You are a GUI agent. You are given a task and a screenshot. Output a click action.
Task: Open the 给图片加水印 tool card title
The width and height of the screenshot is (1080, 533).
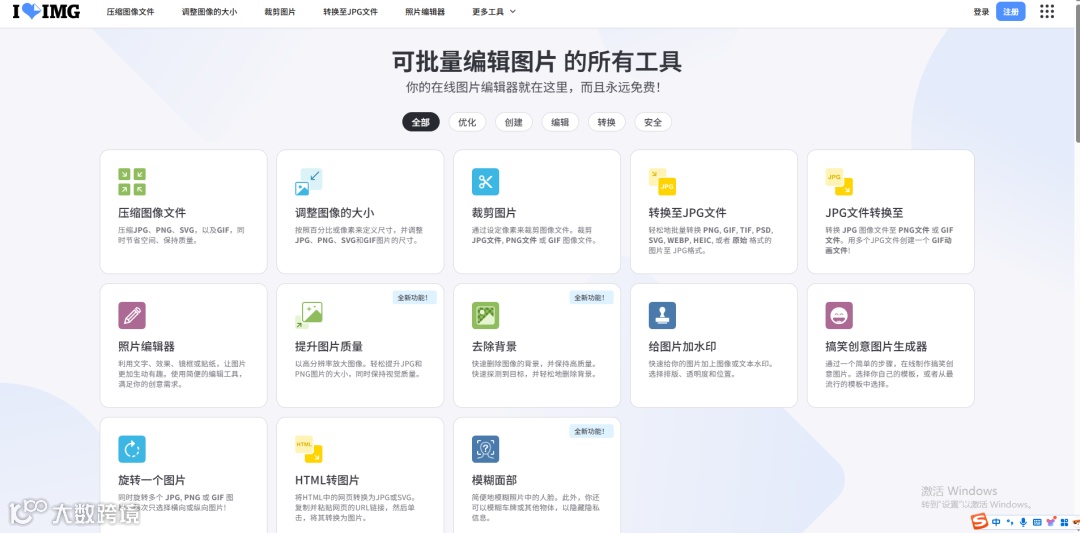pyautogui.click(x=683, y=346)
